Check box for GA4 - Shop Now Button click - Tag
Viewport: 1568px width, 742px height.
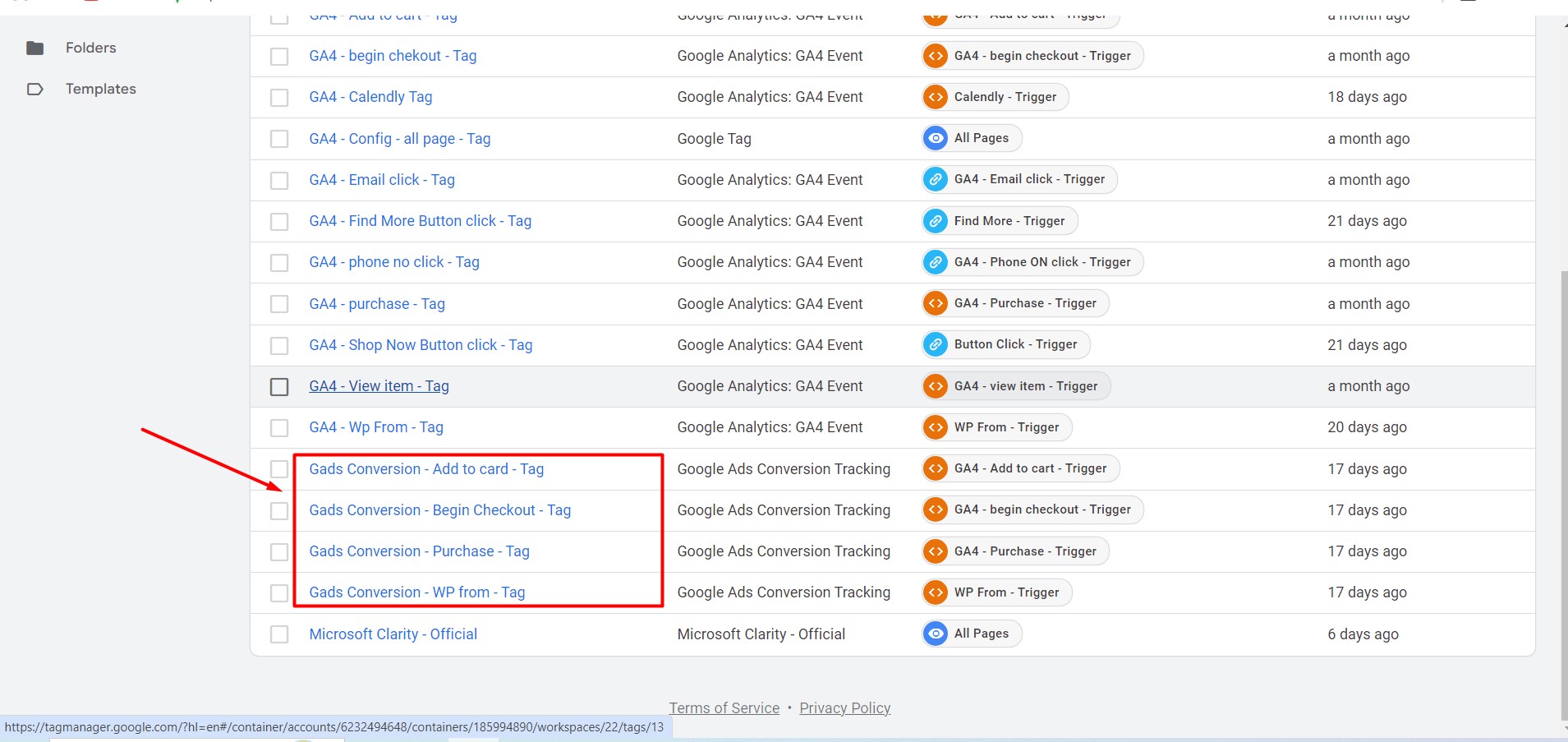point(279,345)
